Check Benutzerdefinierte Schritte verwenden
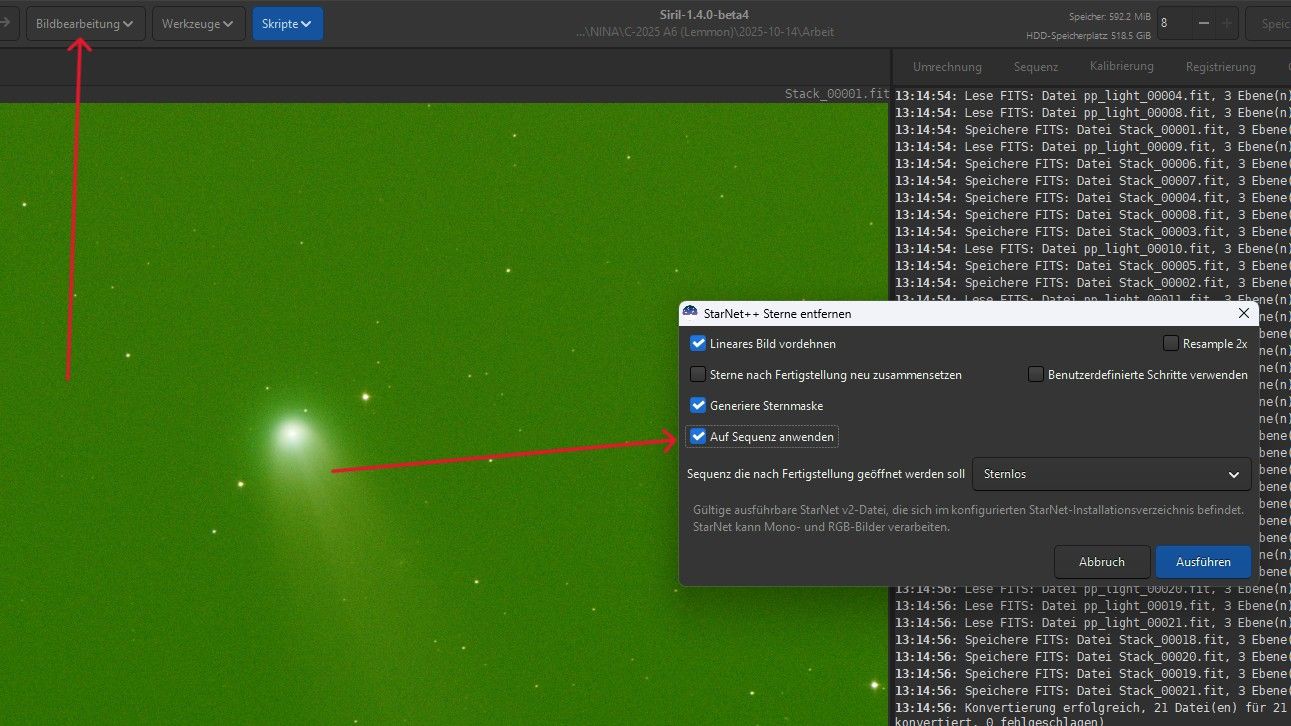The width and height of the screenshot is (1291, 726). point(1036,375)
